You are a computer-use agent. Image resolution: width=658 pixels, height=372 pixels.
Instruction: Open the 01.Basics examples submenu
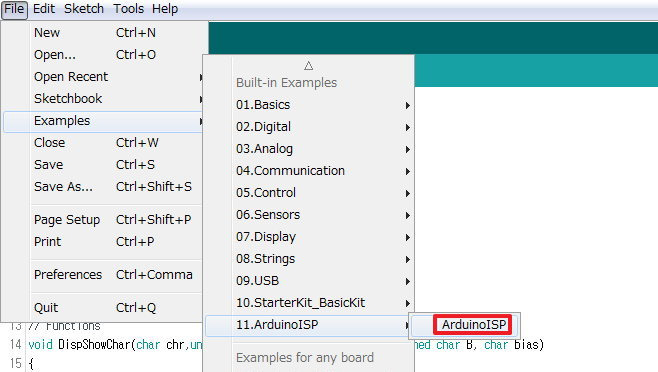pos(308,105)
